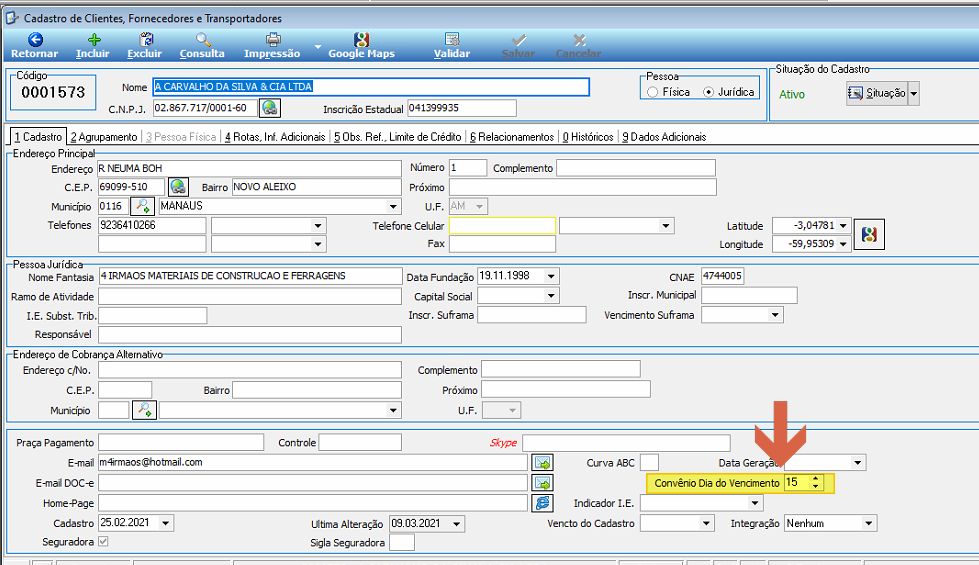Click map icon beside Latitude and Longitude

coord(869,235)
